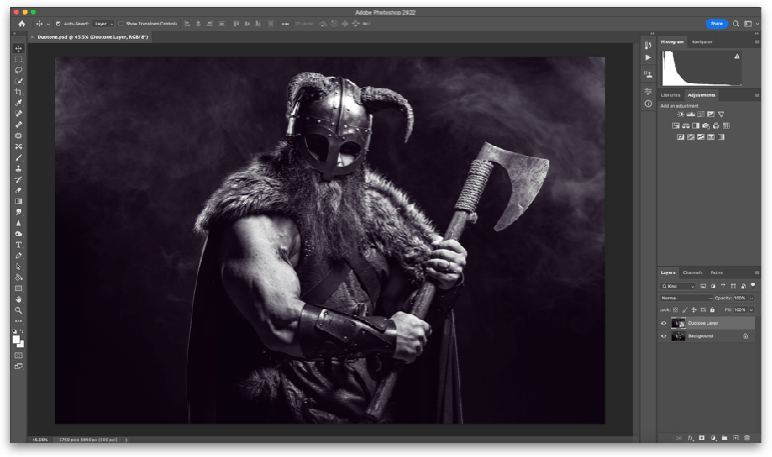The image size is (772, 457).
Task: Switch to the Channels tab
Action: tap(692, 272)
